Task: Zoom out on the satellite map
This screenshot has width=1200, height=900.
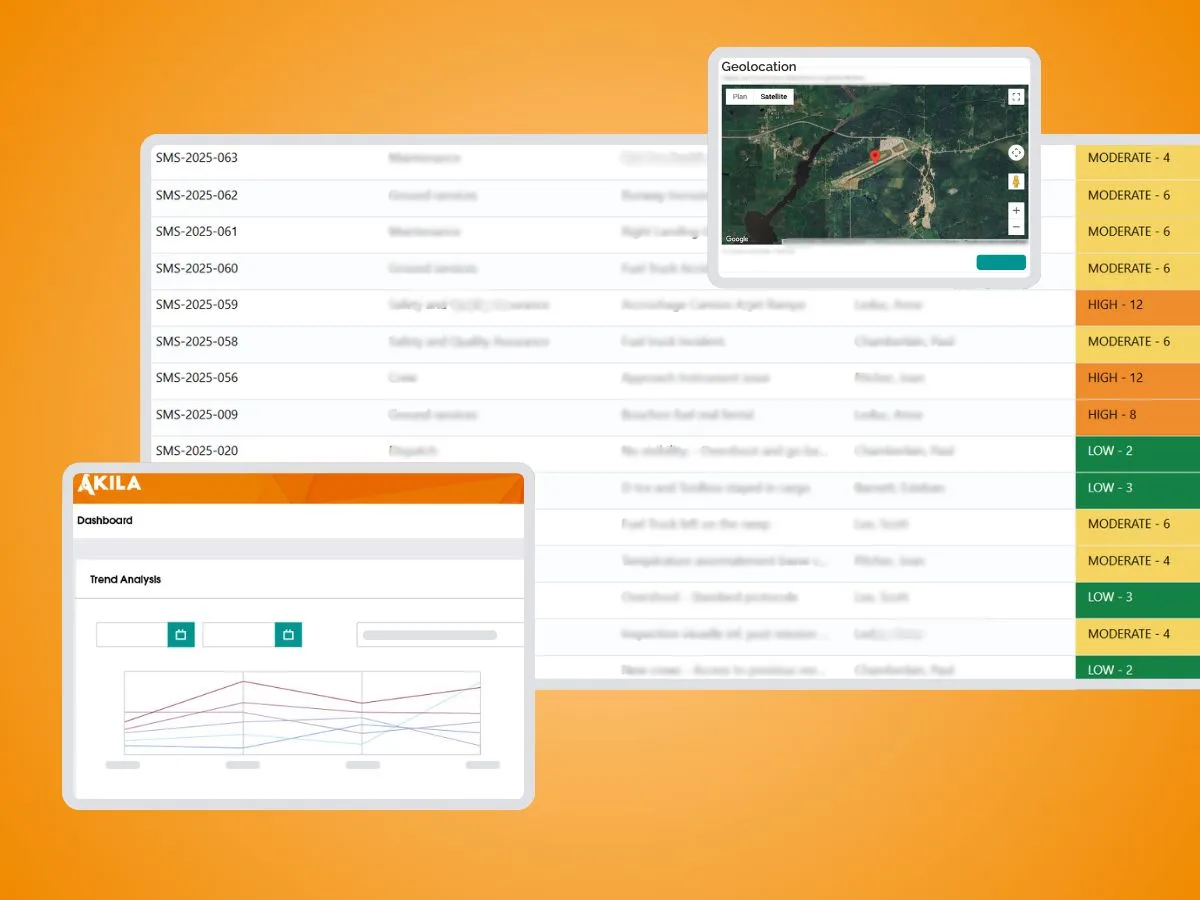Action: [1016, 228]
